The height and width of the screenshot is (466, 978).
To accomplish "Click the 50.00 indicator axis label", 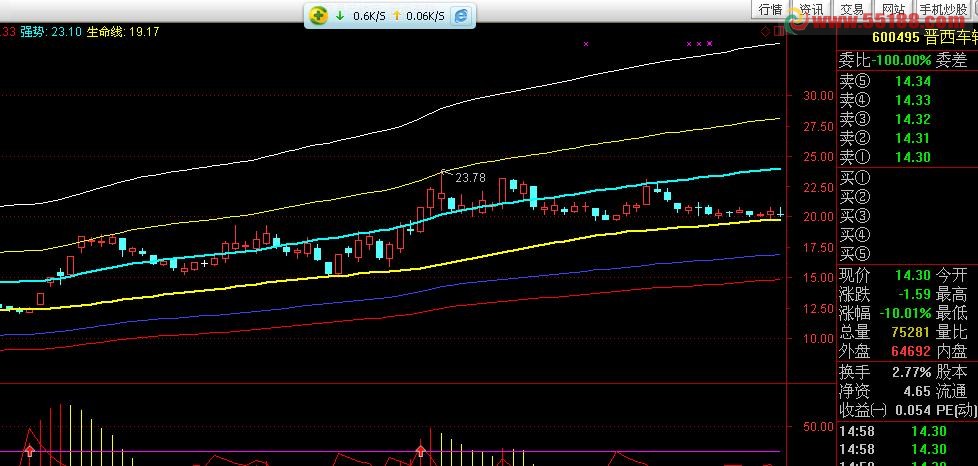I will pyautogui.click(x=818, y=427).
